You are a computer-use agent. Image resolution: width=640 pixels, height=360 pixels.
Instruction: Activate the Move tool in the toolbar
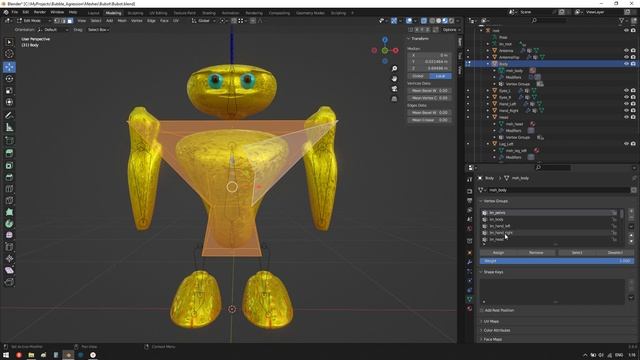[9, 67]
